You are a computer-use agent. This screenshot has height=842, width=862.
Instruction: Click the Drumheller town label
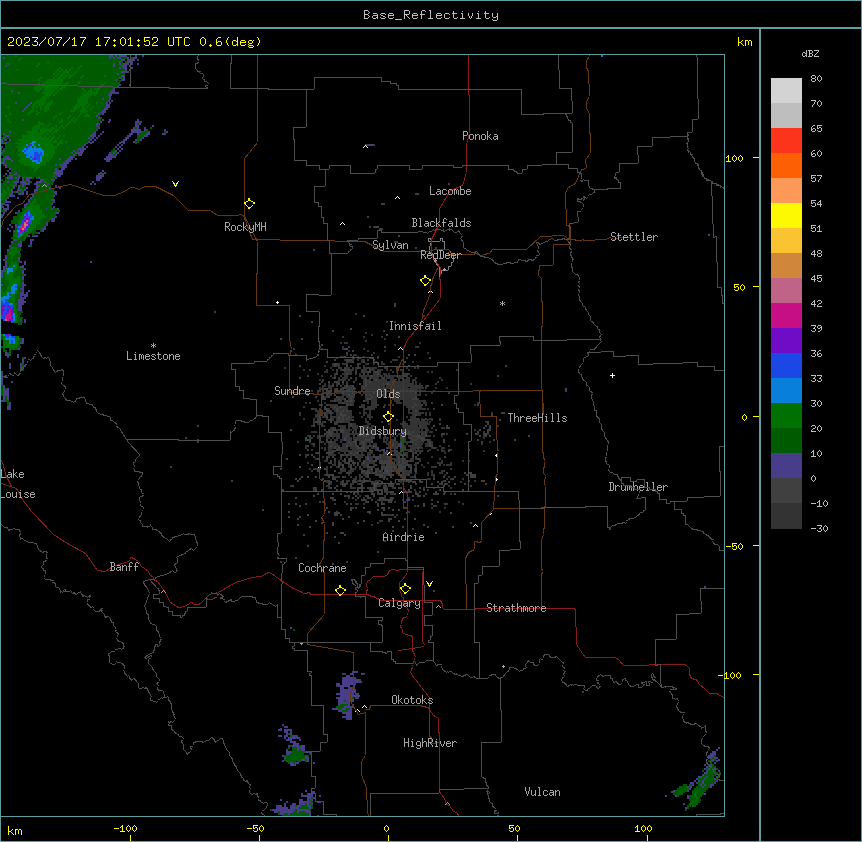pos(638,487)
